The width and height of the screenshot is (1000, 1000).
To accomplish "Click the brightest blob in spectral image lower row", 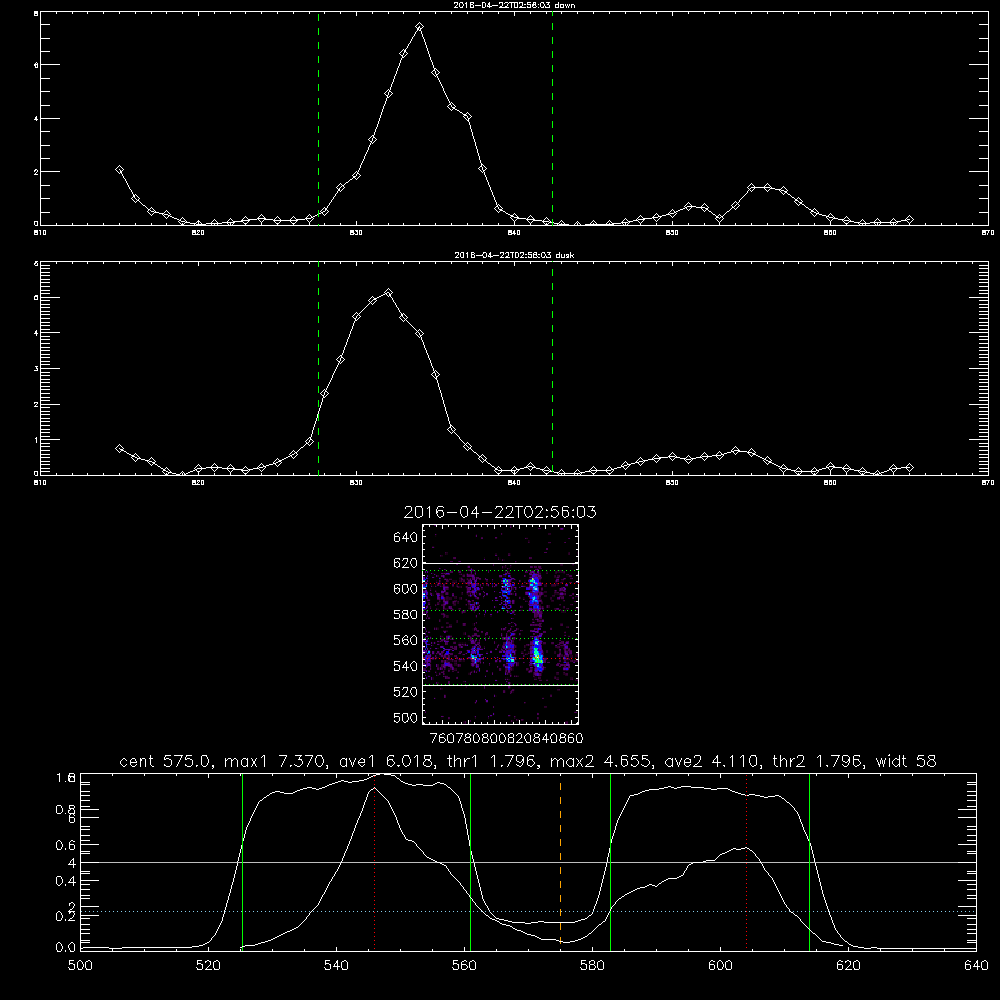I will [537, 655].
